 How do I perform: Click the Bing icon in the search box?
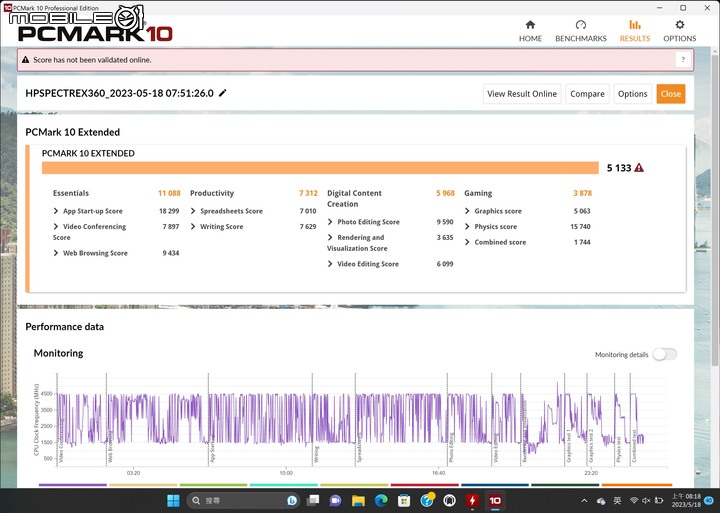[292, 501]
